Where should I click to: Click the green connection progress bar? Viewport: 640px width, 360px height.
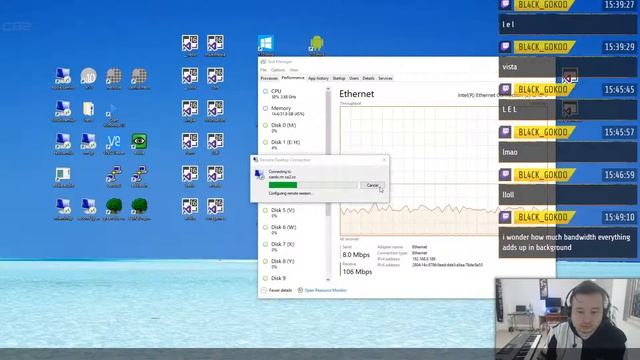[x=313, y=185]
